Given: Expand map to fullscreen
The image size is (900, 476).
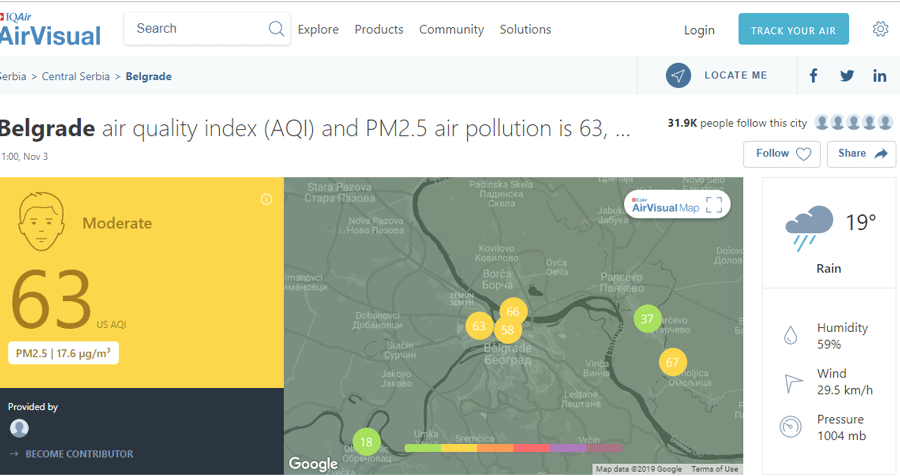Looking at the screenshot, I should (x=714, y=205).
